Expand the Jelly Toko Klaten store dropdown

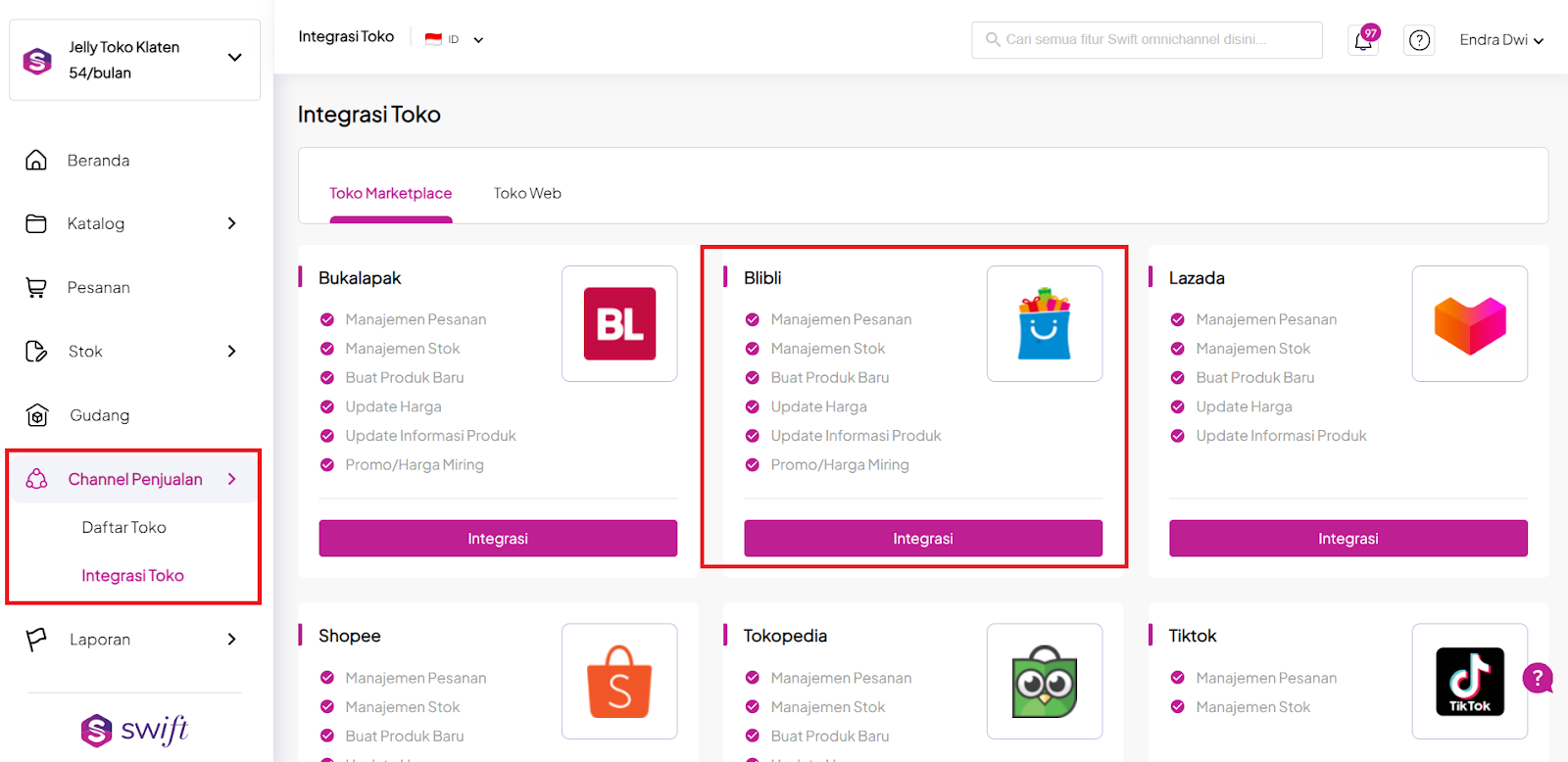pos(235,58)
